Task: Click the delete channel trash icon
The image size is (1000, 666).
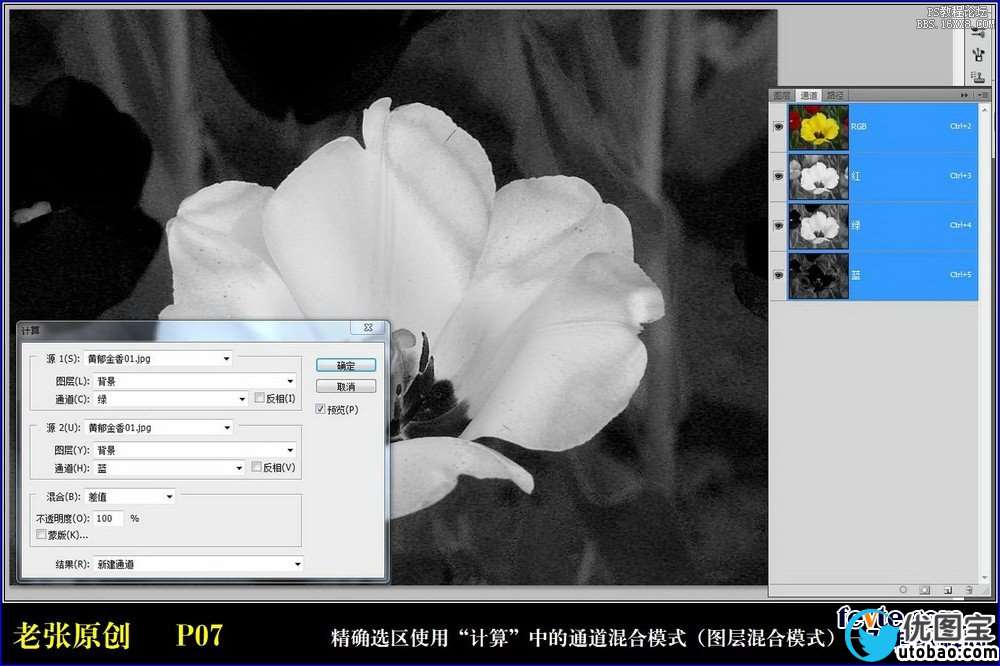Action: tap(969, 590)
